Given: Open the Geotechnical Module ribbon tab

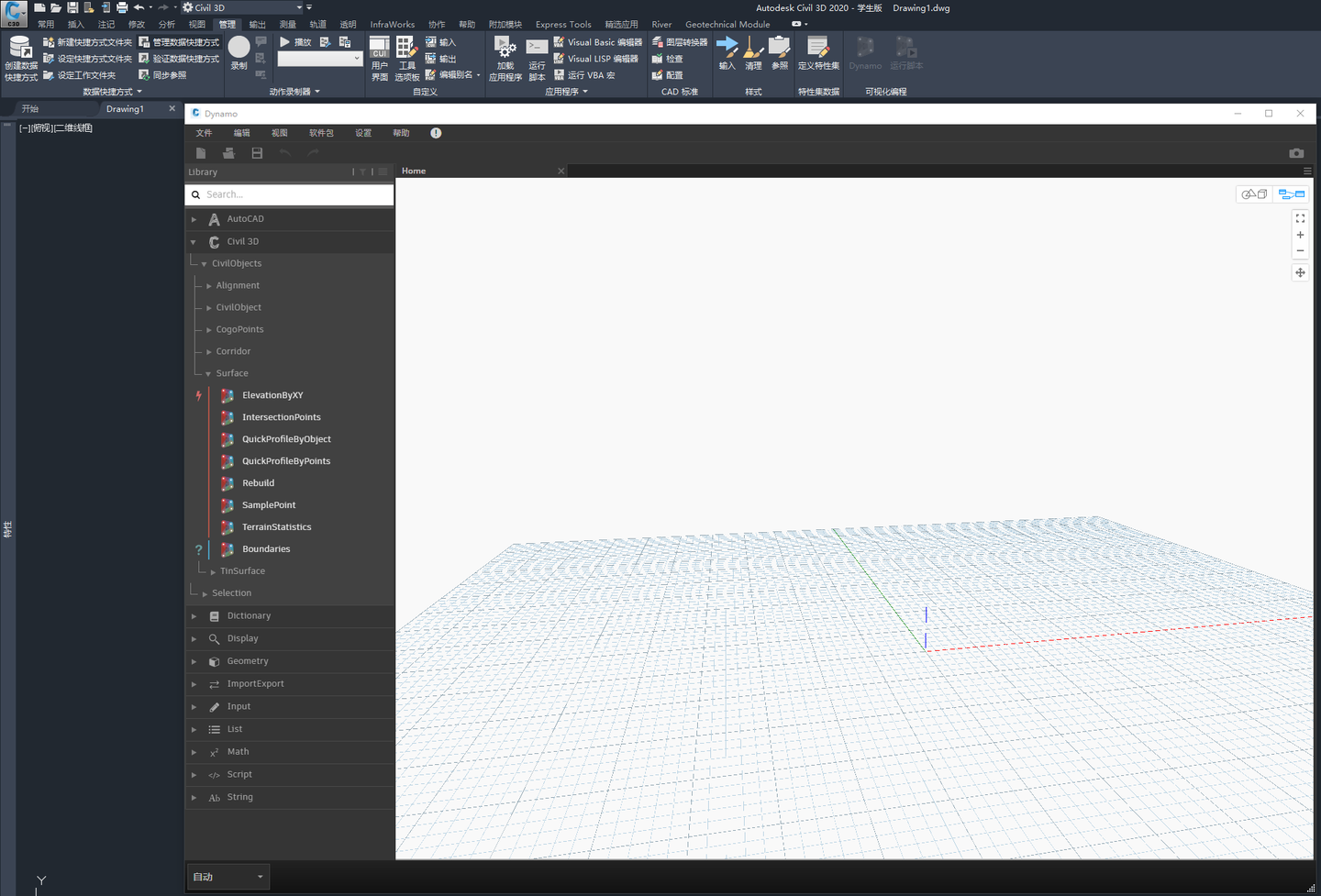Looking at the screenshot, I should pos(727,25).
